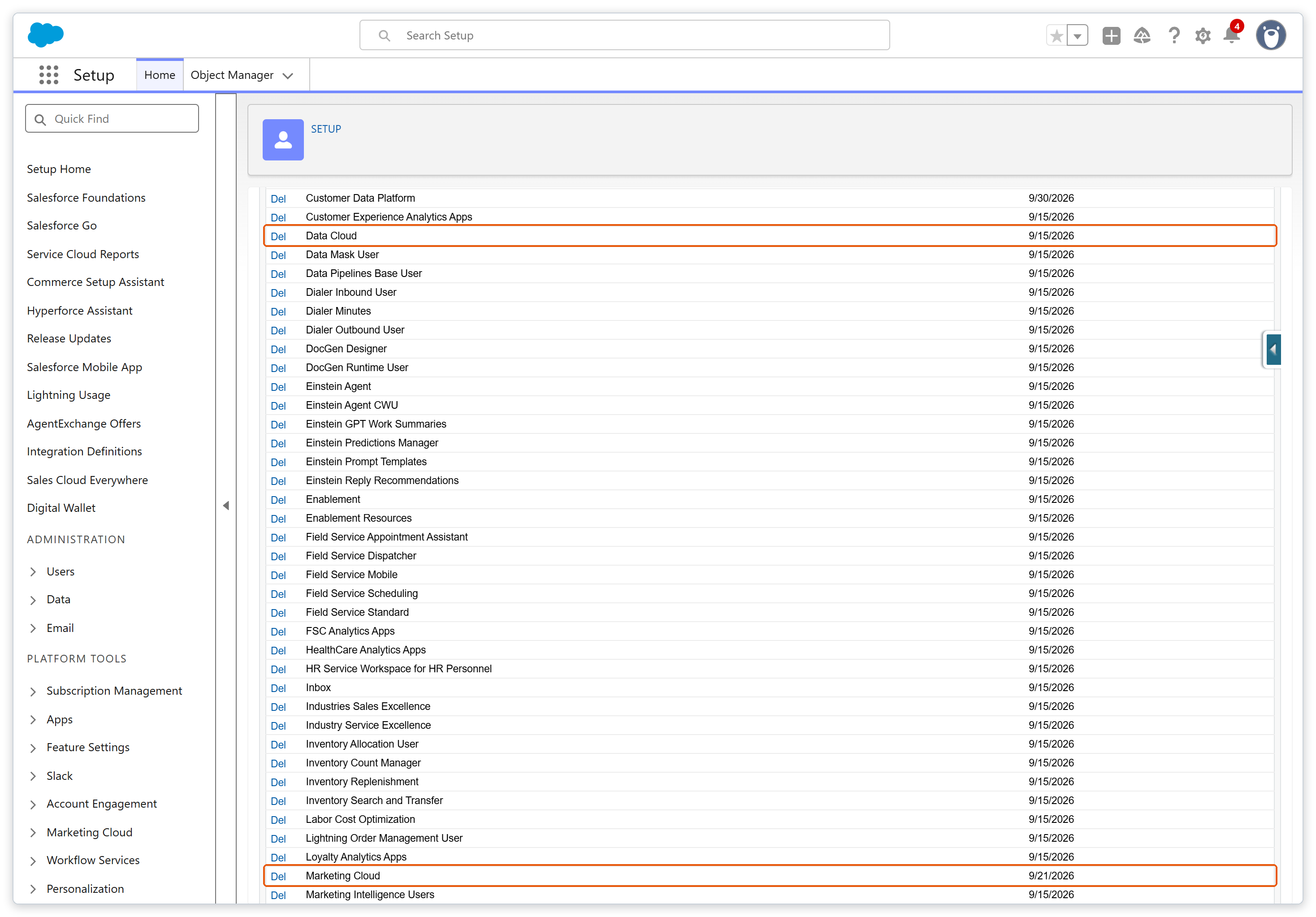Image resolution: width=1316 pixels, height=917 pixels.
Task: Expand the Email tree node
Action: (x=33, y=628)
